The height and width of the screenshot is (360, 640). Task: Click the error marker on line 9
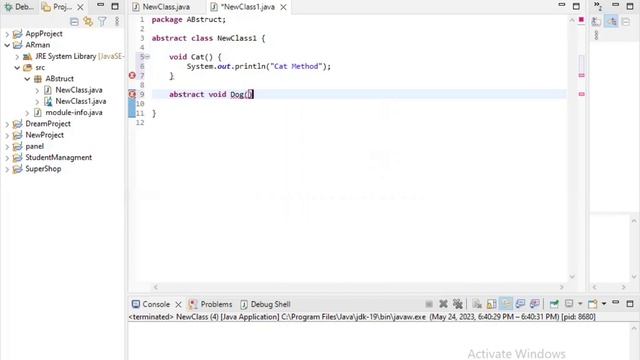tap(132, 94)
